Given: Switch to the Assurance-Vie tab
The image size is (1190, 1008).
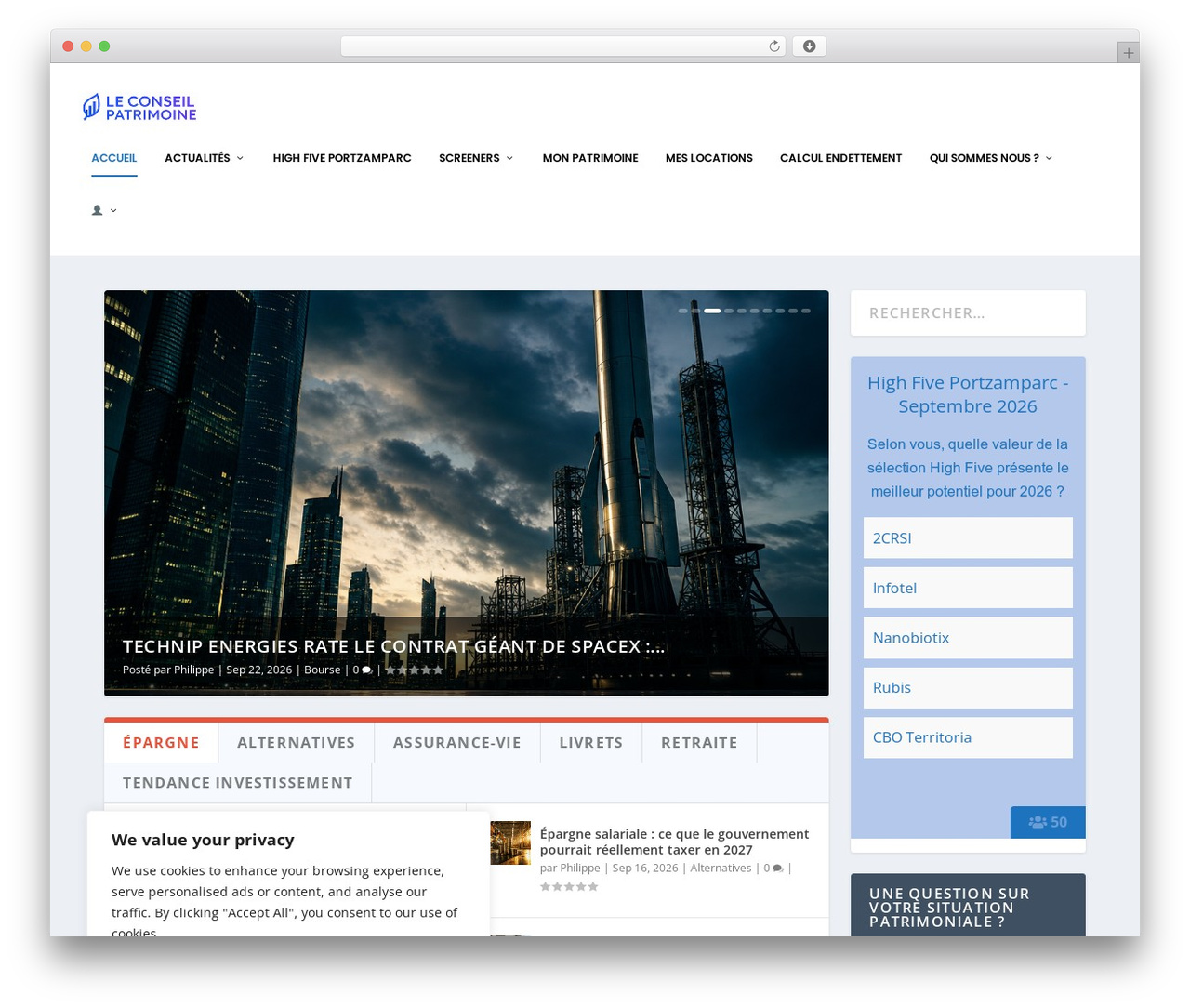Looking at the screenshot, I should 456,742.
